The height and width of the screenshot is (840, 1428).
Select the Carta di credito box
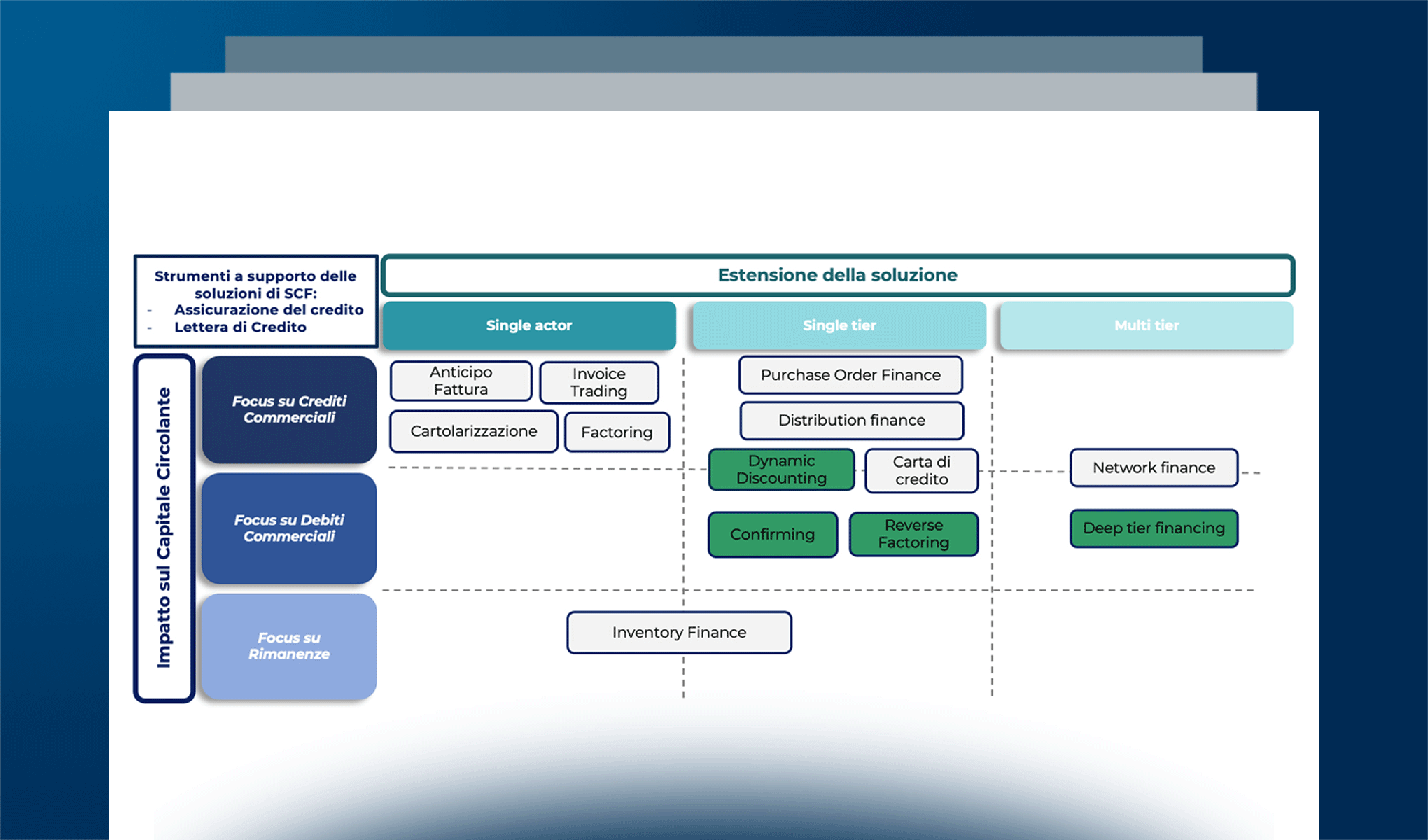coord(921,470)
